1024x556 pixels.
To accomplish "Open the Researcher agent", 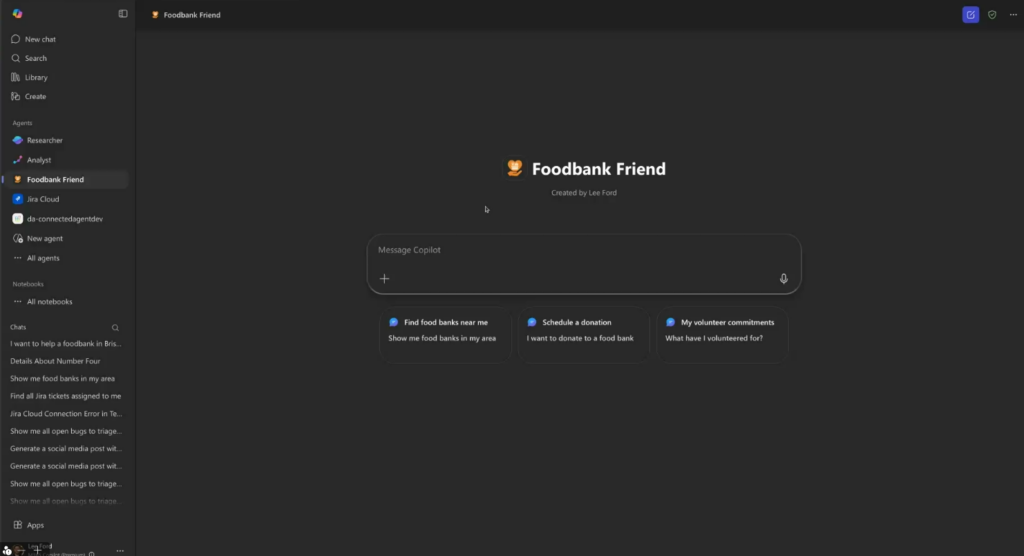I will click(x=45, y=141).
